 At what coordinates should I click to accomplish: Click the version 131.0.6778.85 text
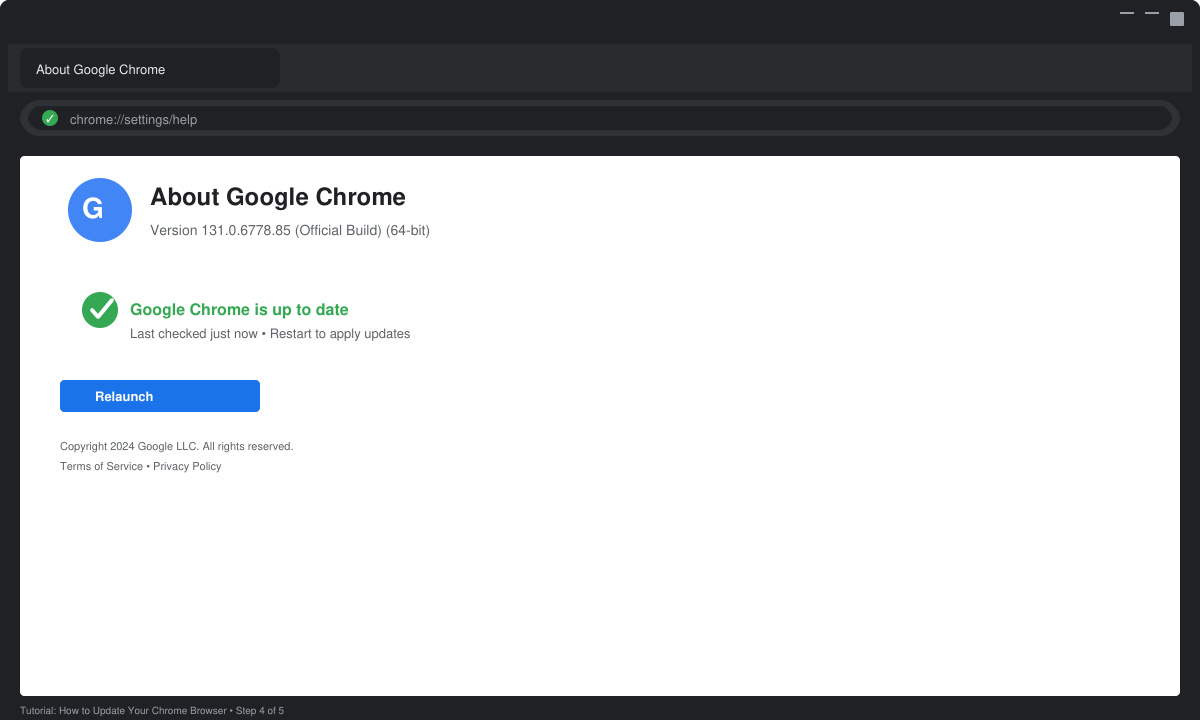(290, 230)
